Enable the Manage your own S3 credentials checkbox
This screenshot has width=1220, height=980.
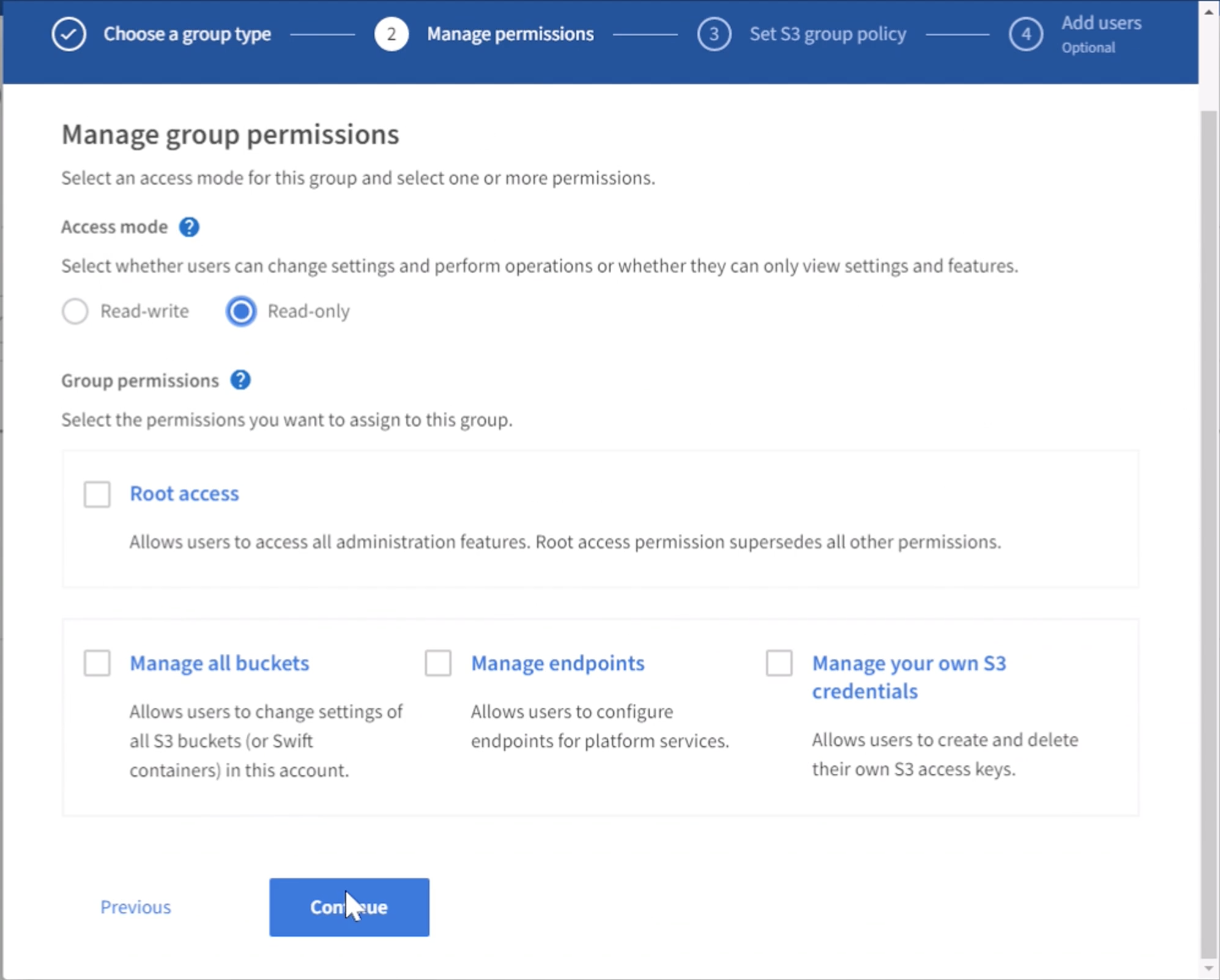779,662
